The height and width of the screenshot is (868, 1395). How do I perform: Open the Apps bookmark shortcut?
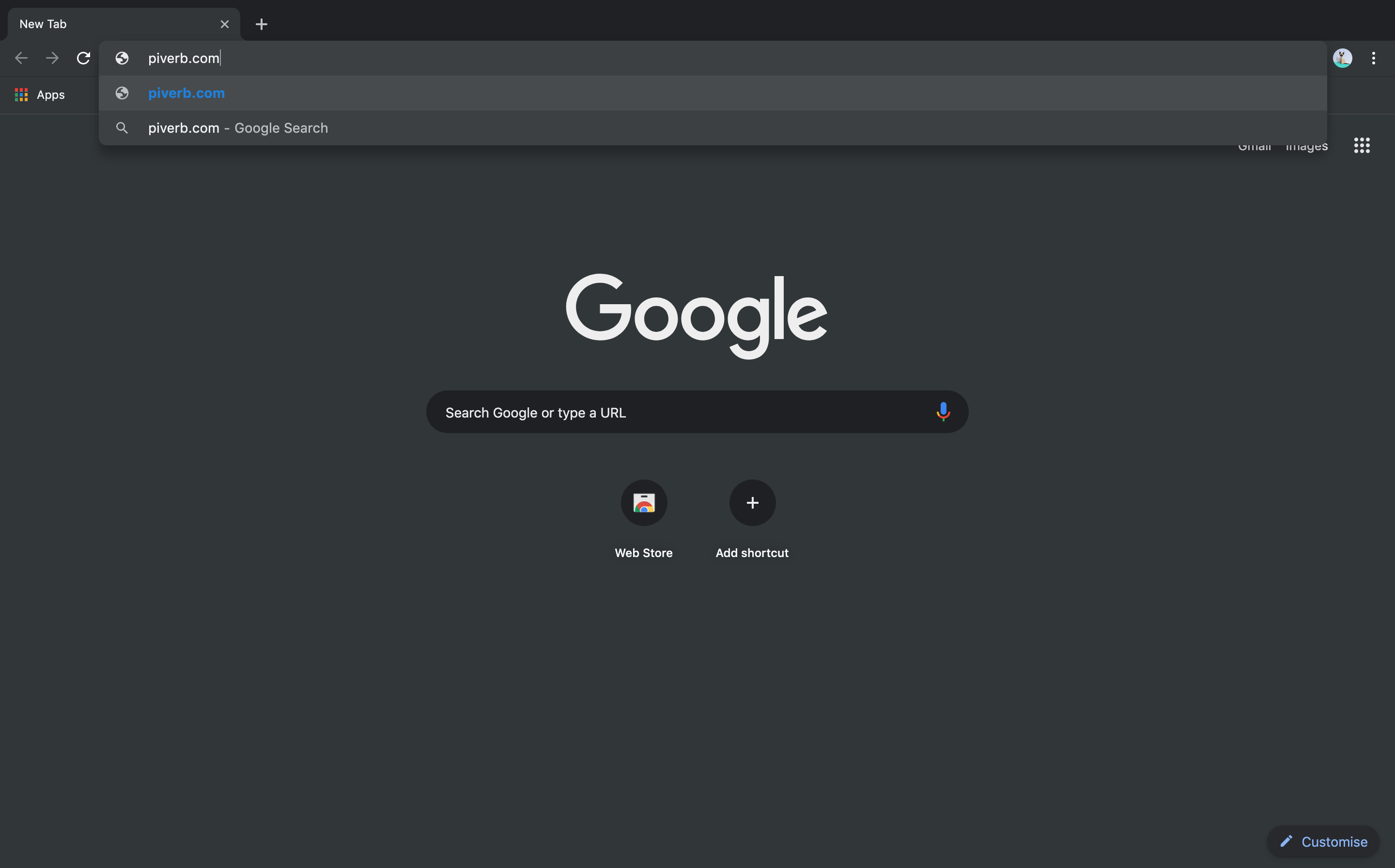point(40,95)
